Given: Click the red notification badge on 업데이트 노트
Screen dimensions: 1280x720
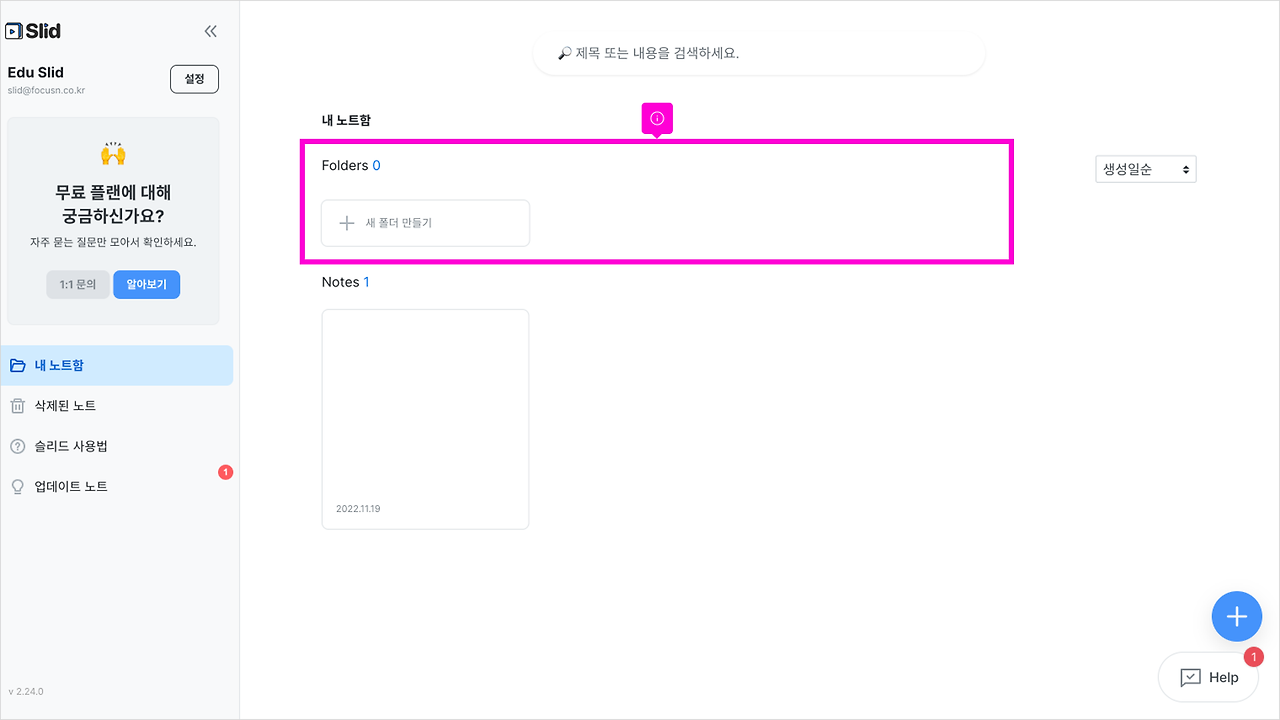Looking at the screenshot, I should click(x=224, y=473).
